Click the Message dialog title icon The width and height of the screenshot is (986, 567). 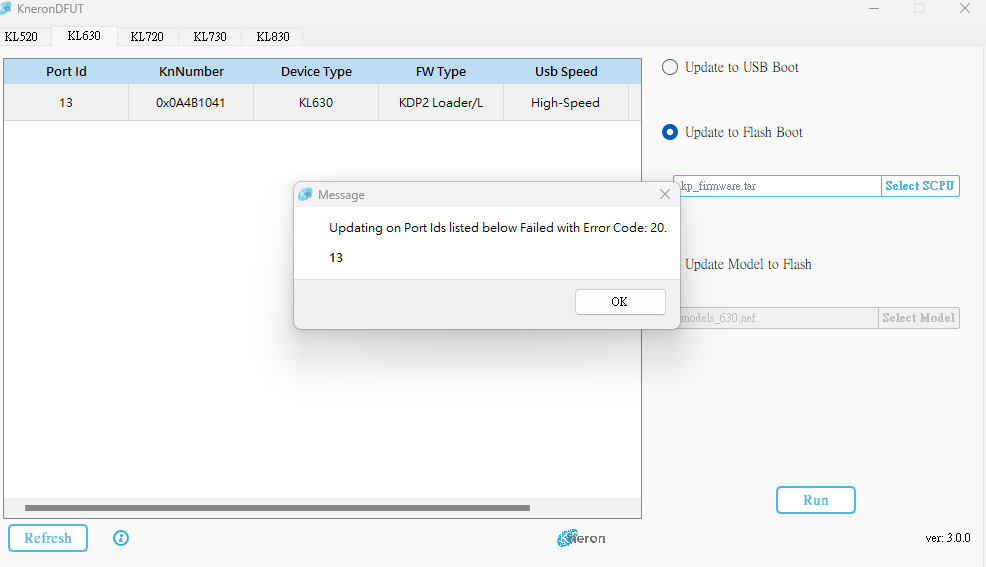click(306, 194)
